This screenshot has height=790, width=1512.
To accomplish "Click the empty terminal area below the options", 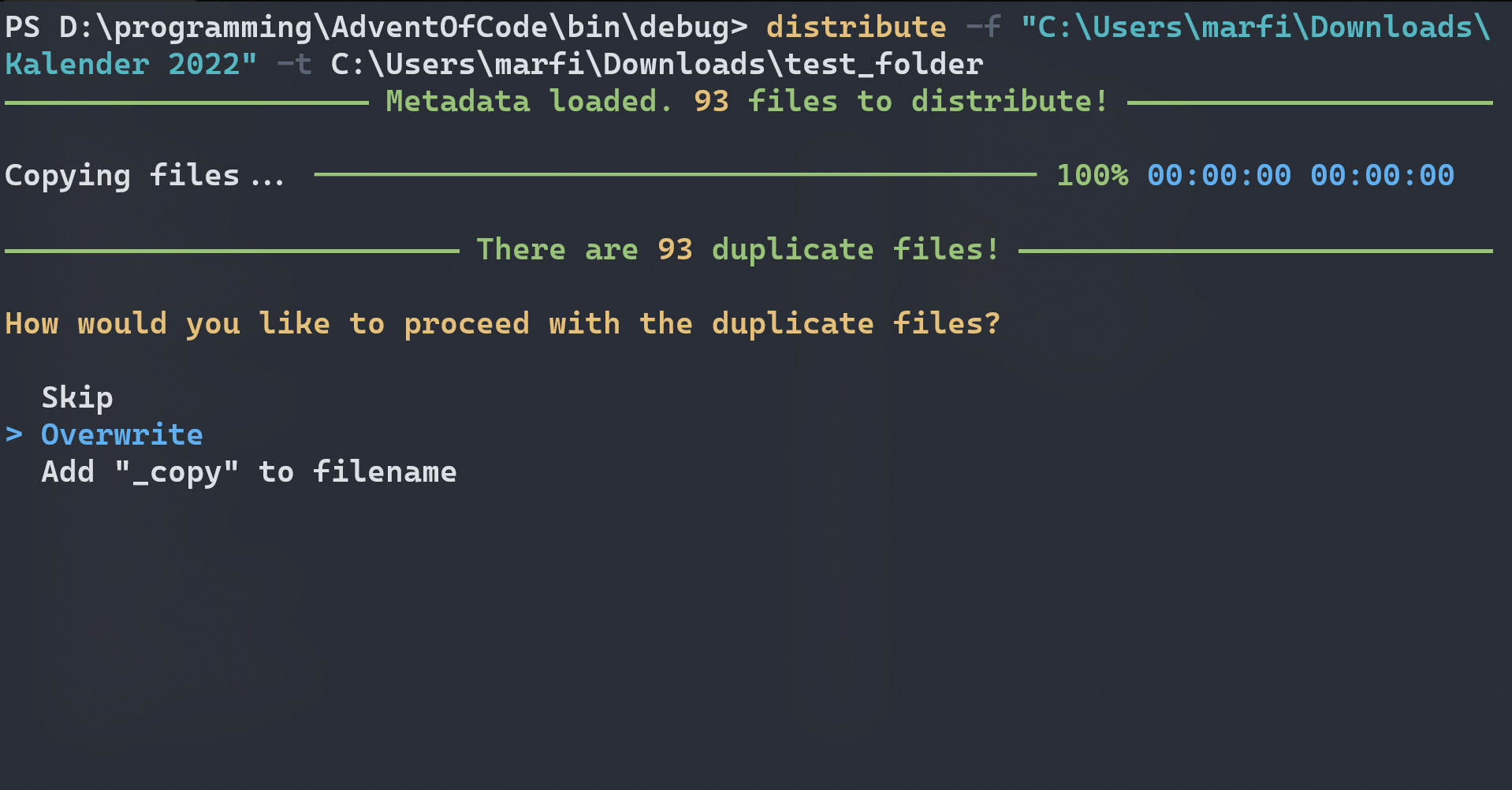I will (x=755, y=631).
